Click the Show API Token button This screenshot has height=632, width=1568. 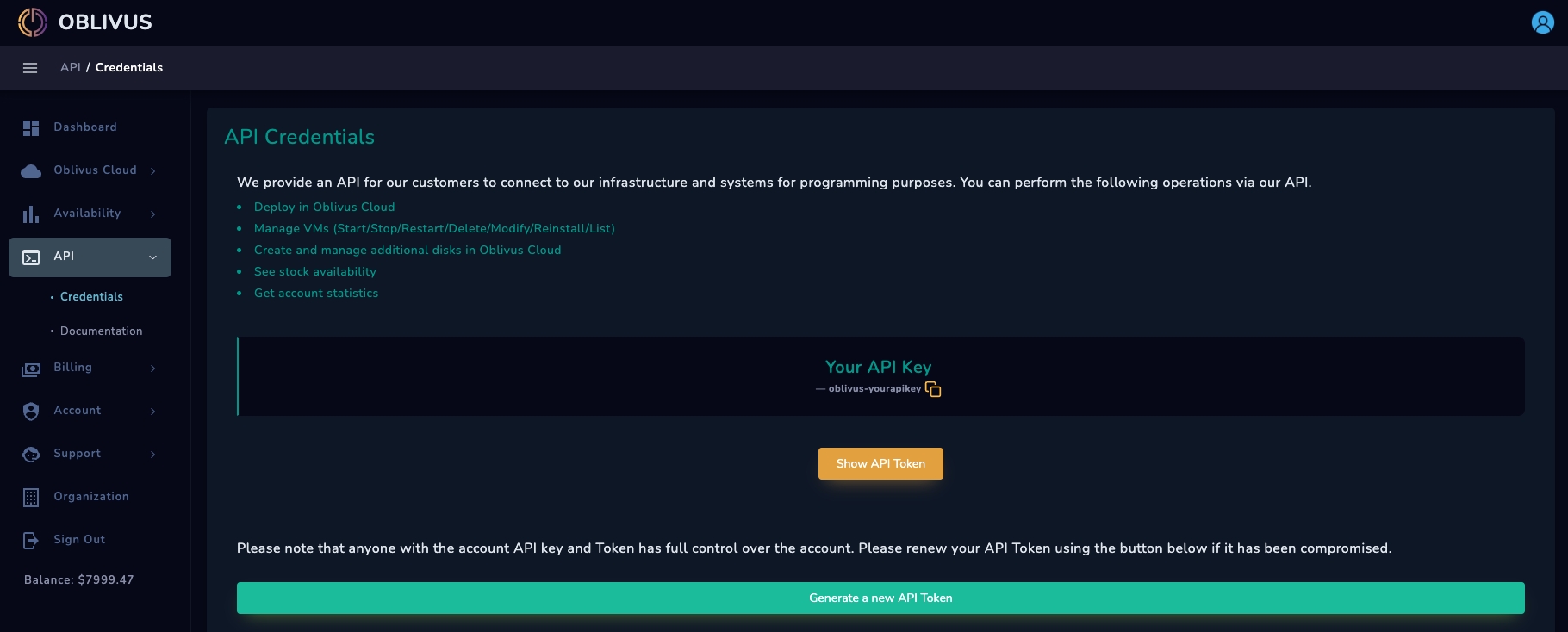click(x=880, y=463)
